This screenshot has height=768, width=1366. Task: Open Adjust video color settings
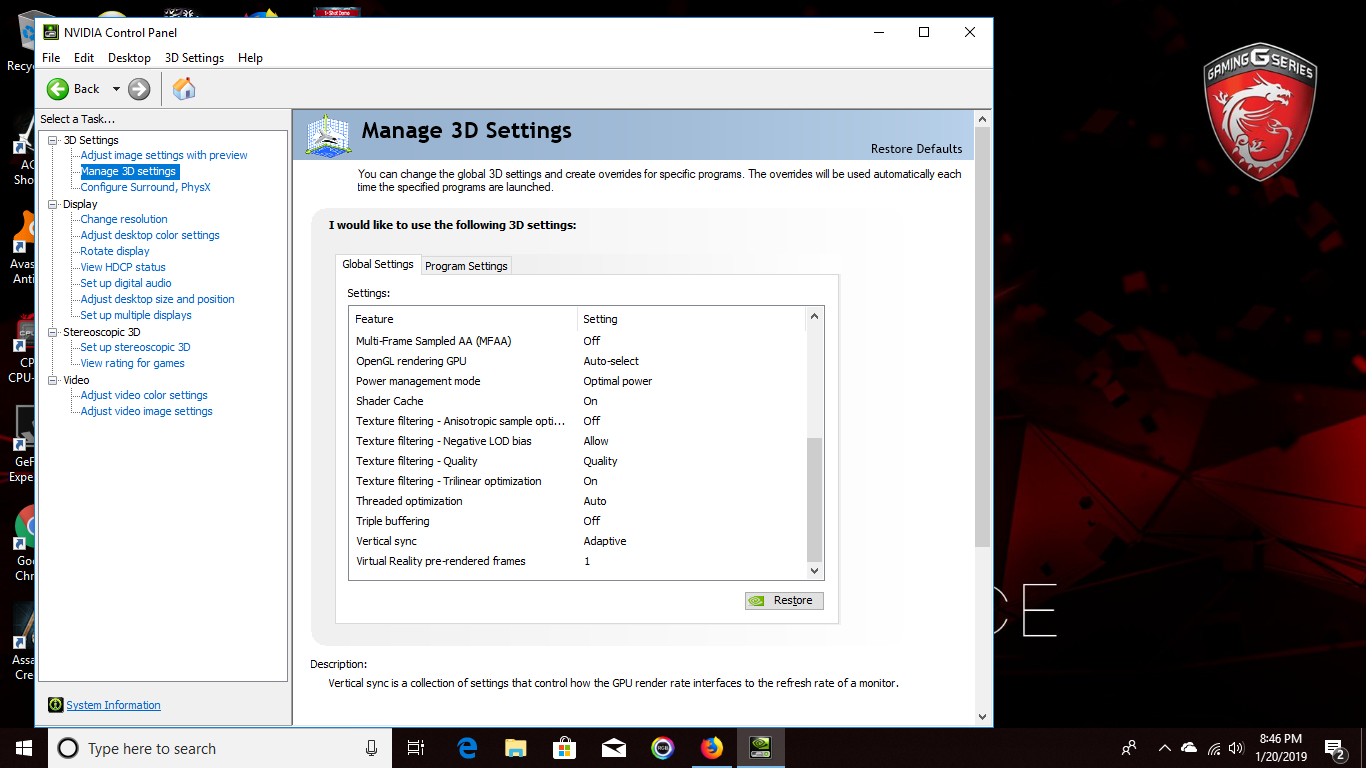144,395
